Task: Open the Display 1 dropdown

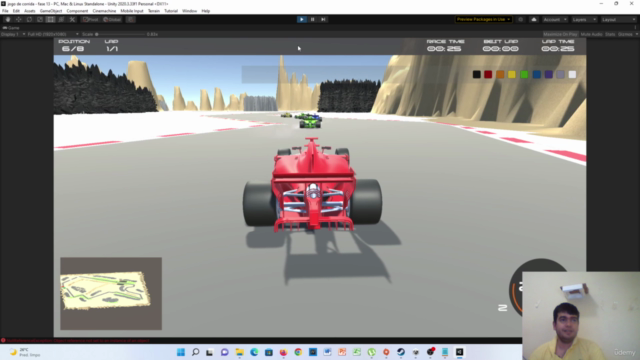Action: [13, 34]
